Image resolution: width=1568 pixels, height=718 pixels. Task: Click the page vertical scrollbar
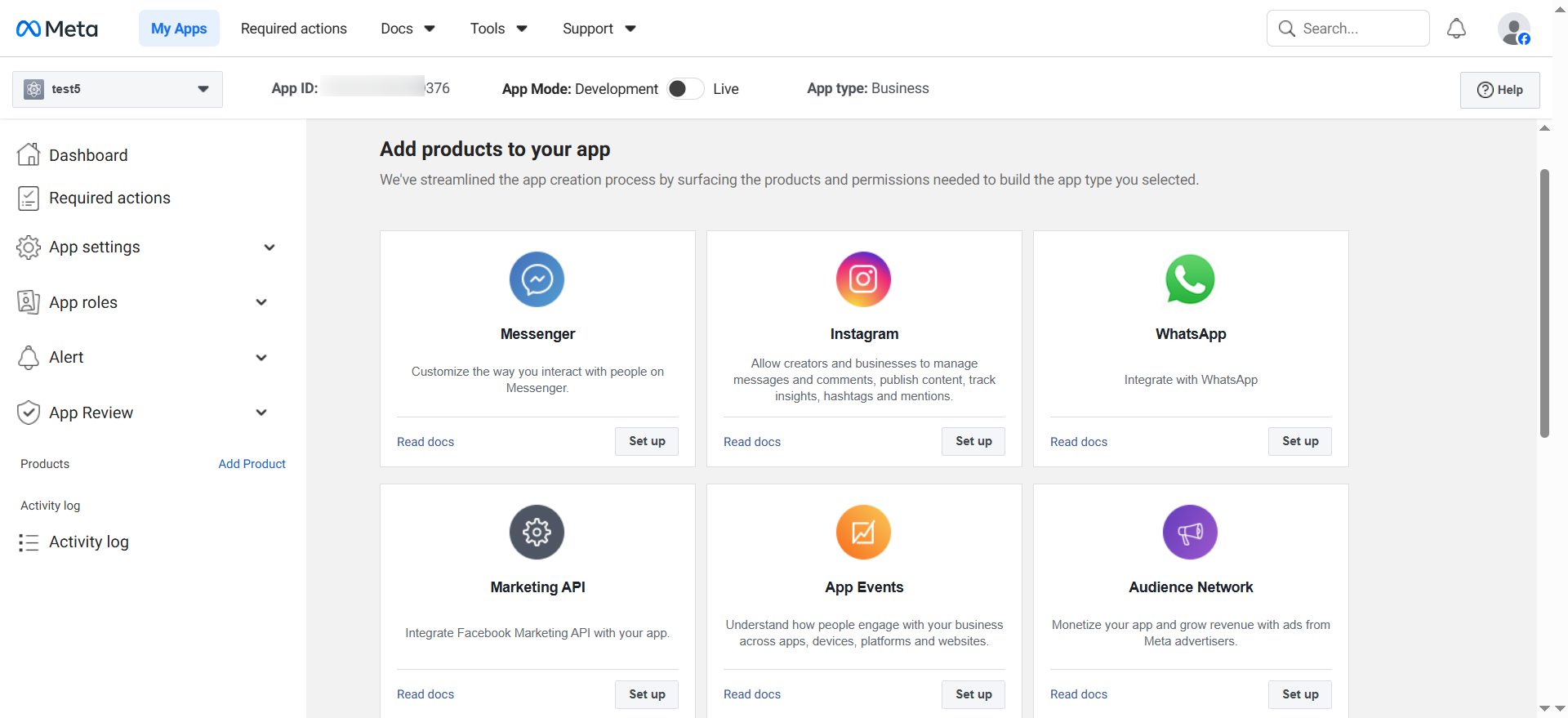click(x=1543, y=302)
